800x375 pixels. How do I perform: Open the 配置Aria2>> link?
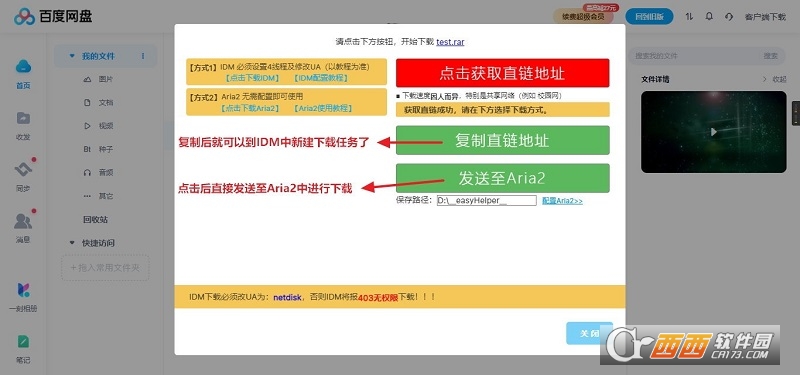point(562,201)
